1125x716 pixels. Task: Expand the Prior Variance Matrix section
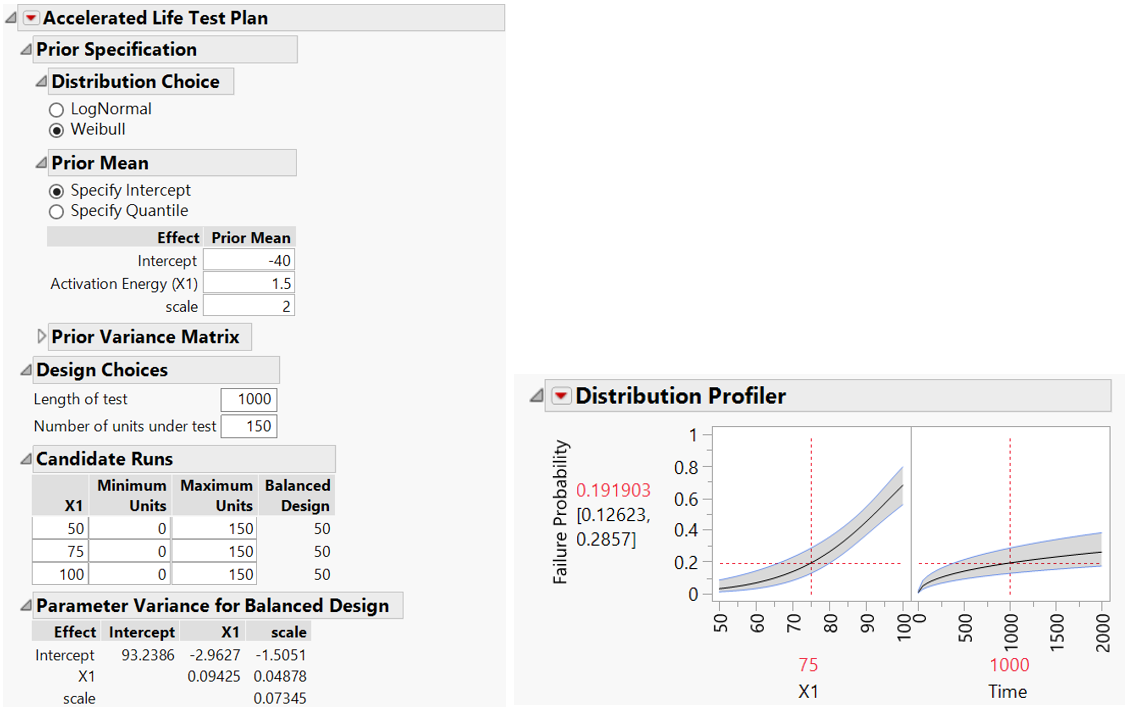(41, 337)
